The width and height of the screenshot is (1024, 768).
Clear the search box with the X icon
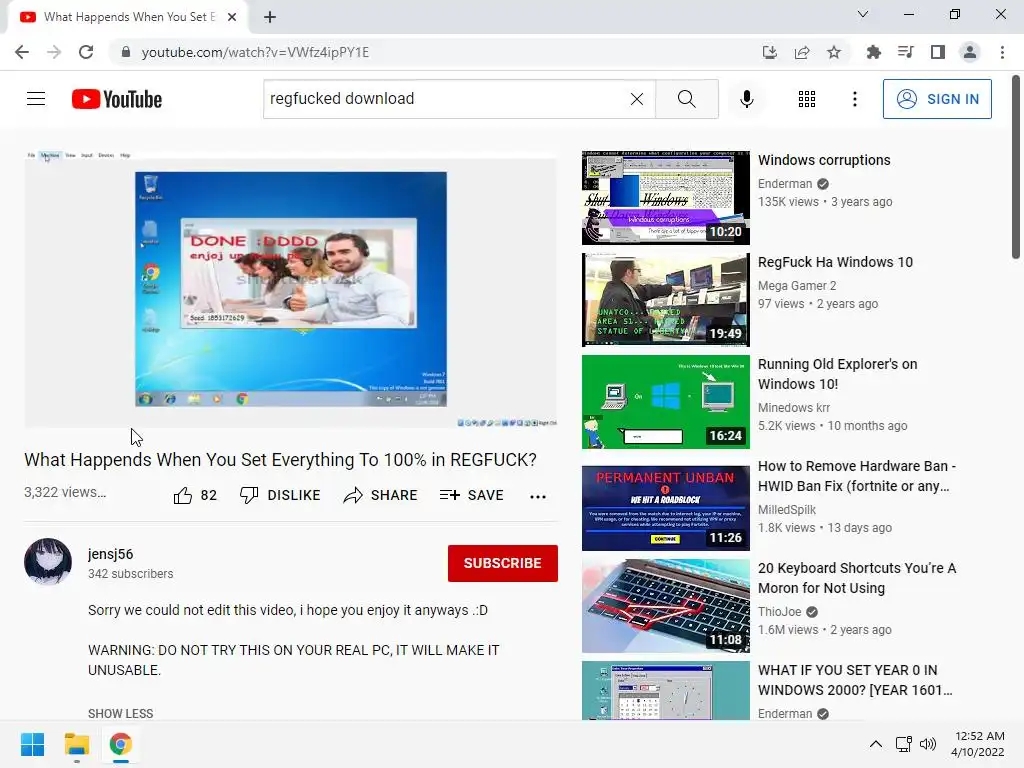tap(637, 99)
